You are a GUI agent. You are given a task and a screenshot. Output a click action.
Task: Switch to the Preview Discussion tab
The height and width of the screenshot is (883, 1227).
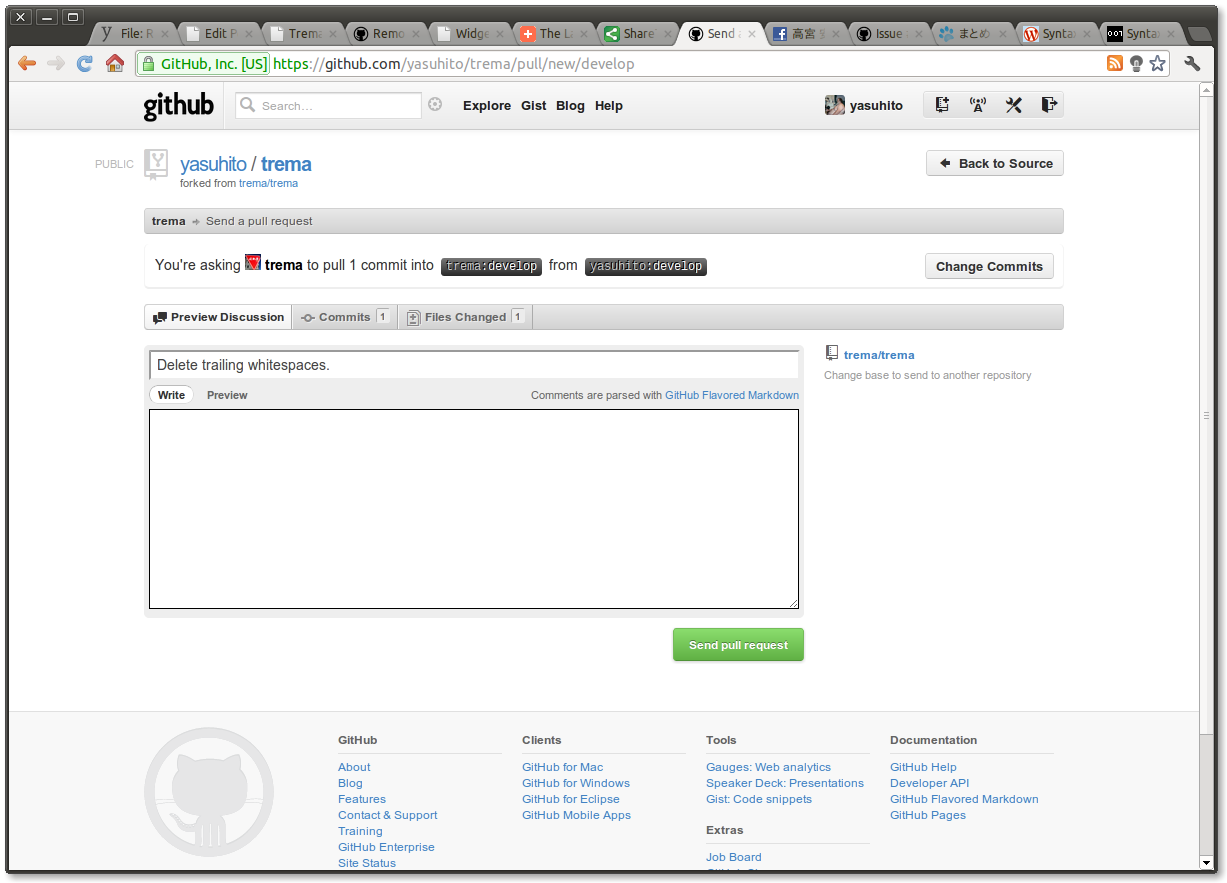(x=218, y=317)
